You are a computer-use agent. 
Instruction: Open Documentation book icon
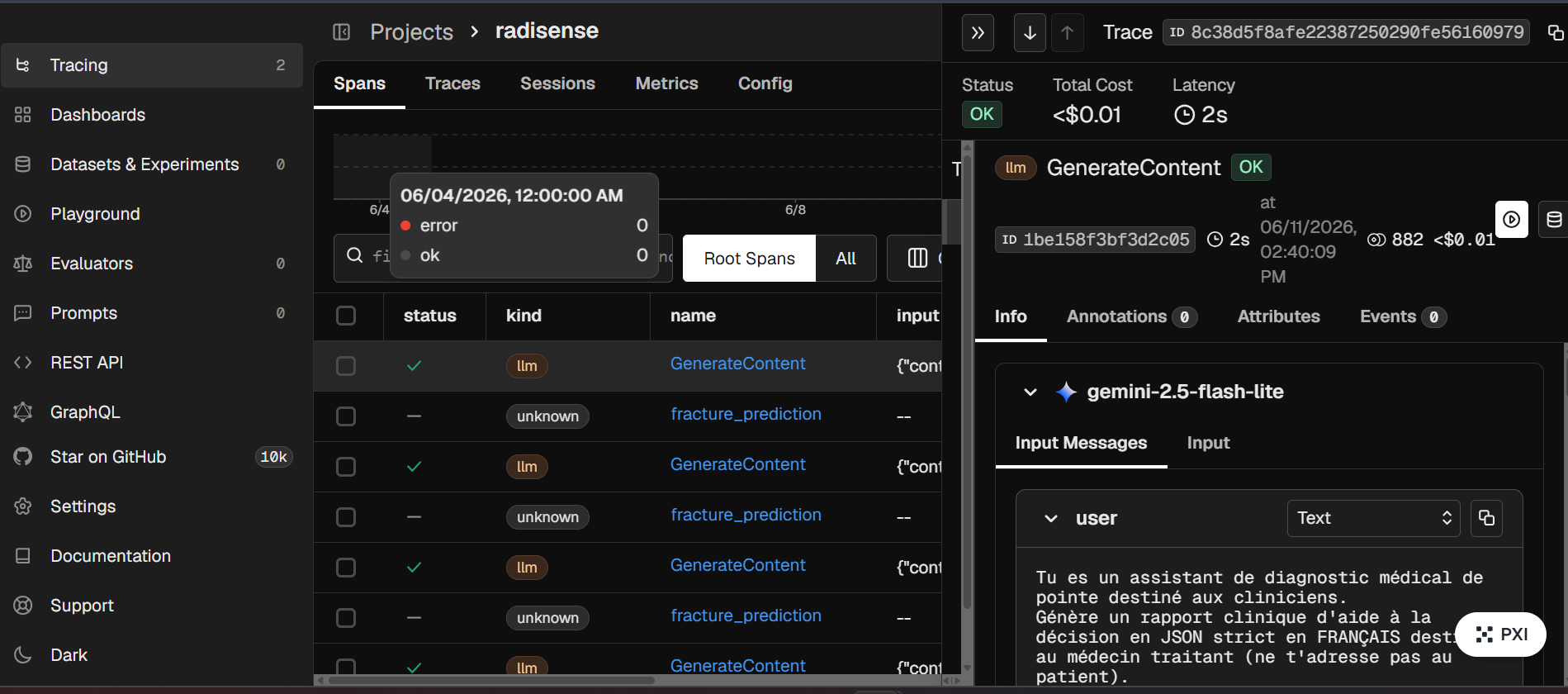pos(23,556)
